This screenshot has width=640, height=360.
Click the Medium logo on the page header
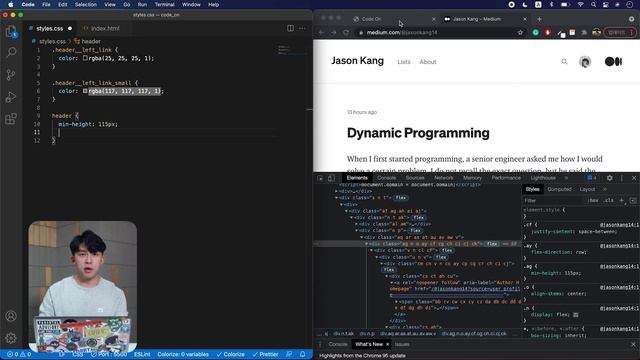[x=613, y=62]
